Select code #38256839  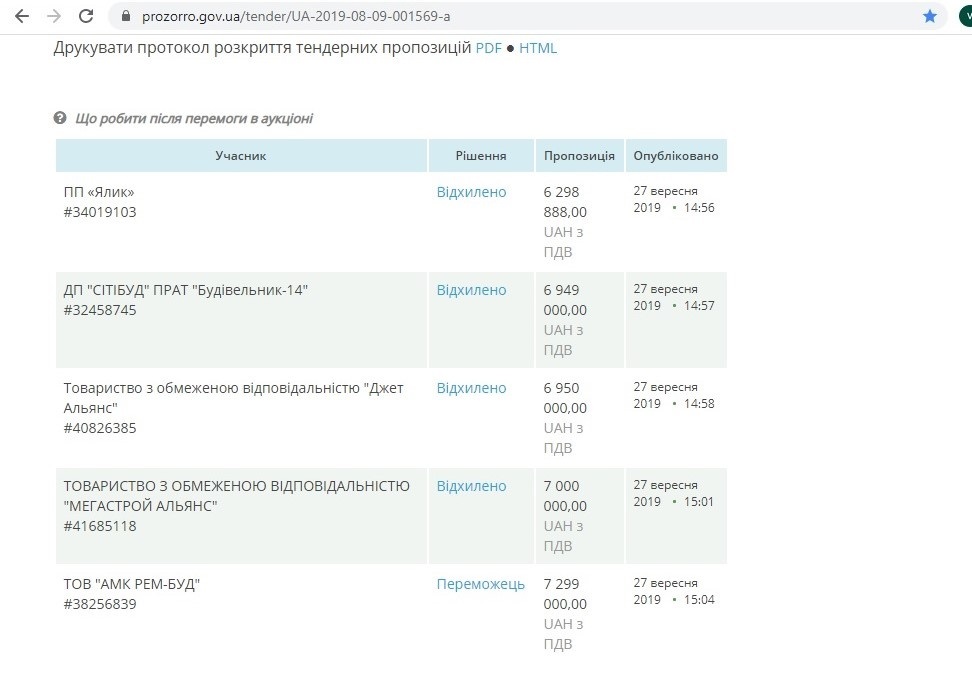[x=100, y=604]
